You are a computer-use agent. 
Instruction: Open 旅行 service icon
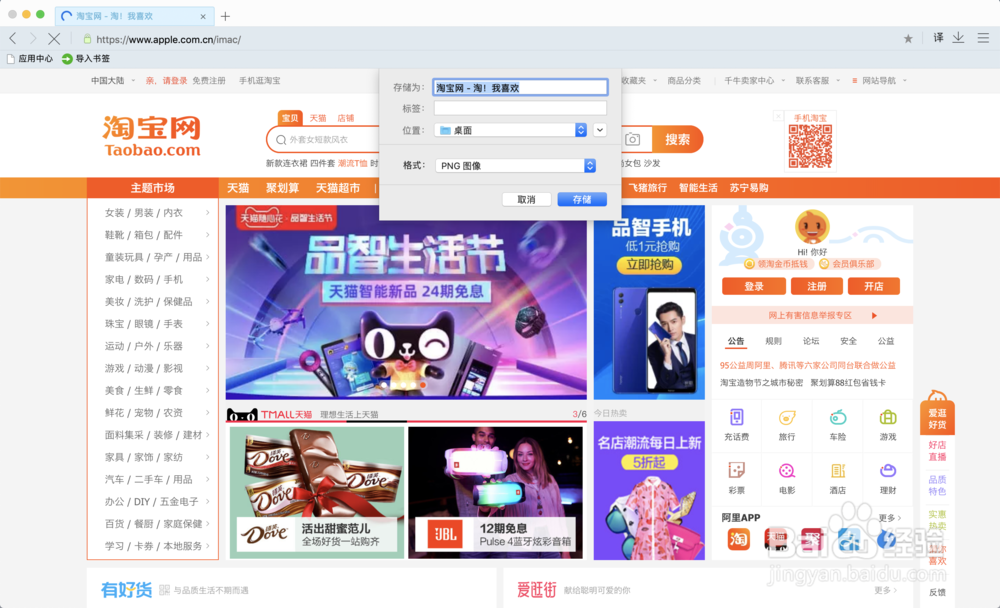point(787,425)
